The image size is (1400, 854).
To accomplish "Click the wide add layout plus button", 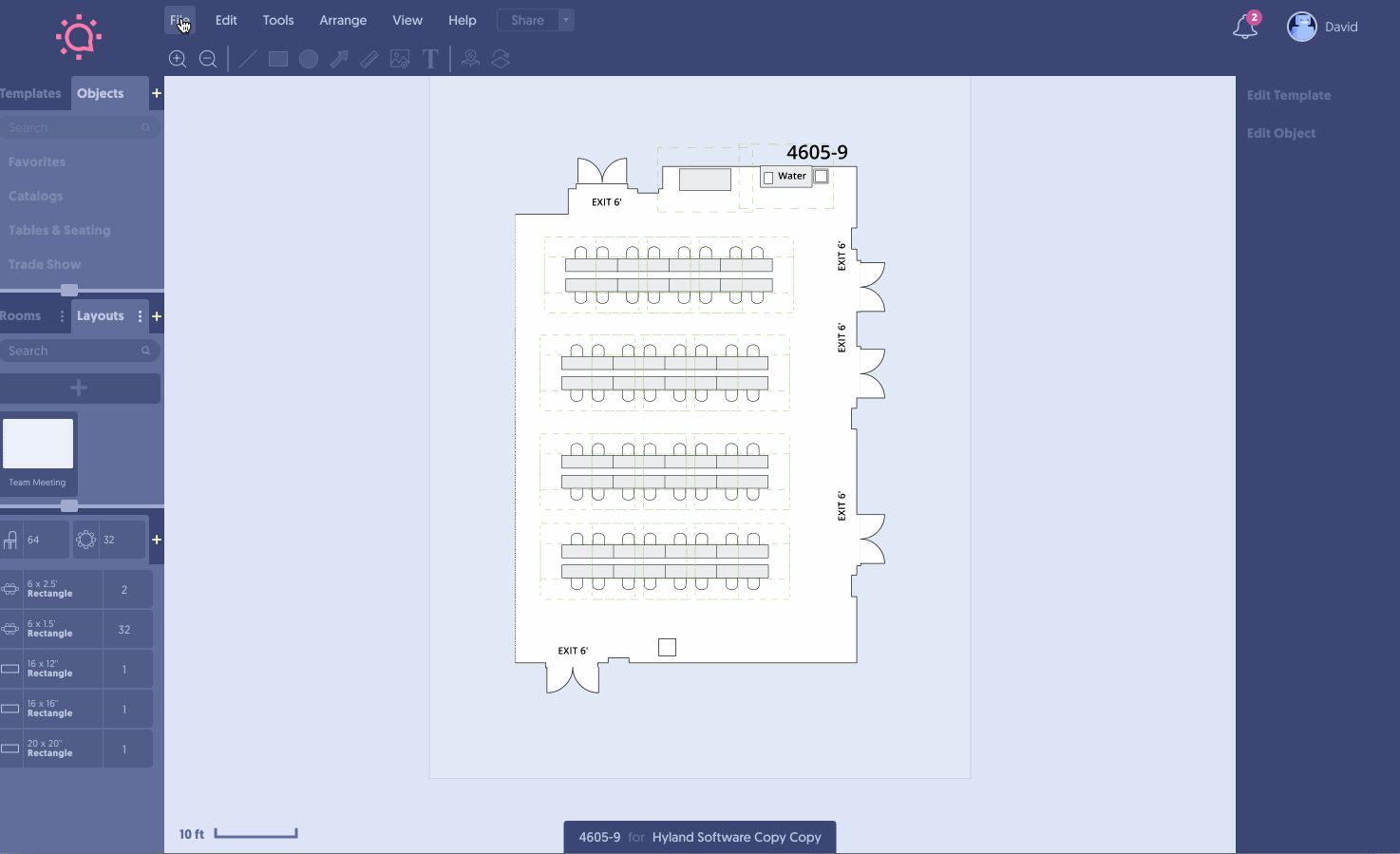I will pos(80,388).
